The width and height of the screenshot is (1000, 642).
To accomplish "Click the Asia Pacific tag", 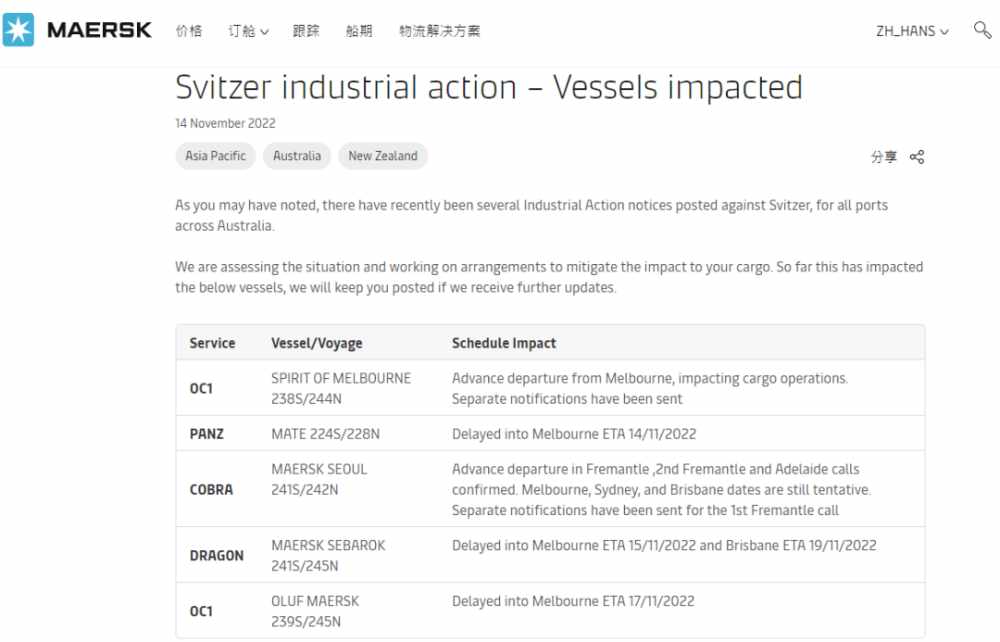I will (216, 156).
